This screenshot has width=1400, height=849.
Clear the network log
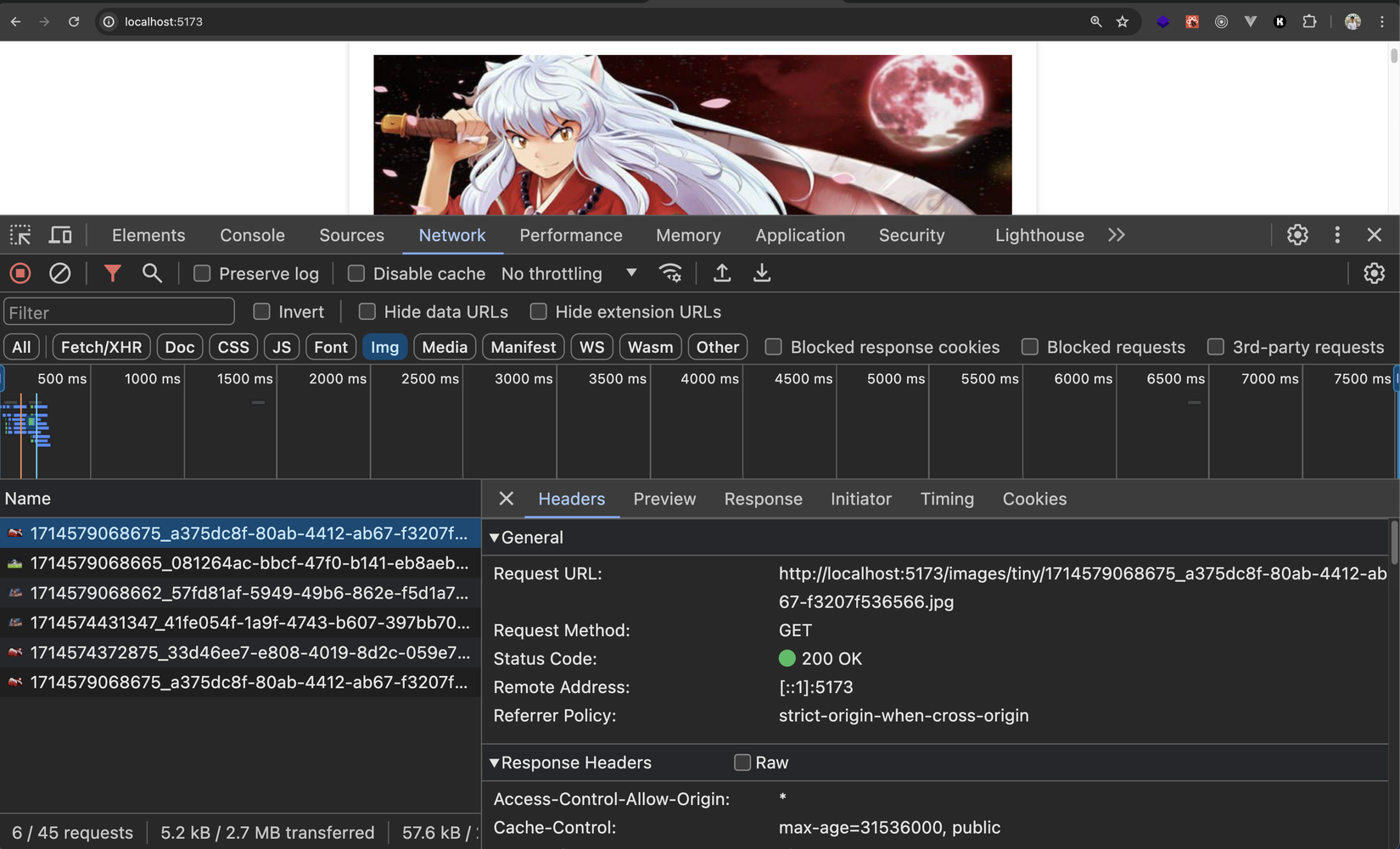click(60, 272)
